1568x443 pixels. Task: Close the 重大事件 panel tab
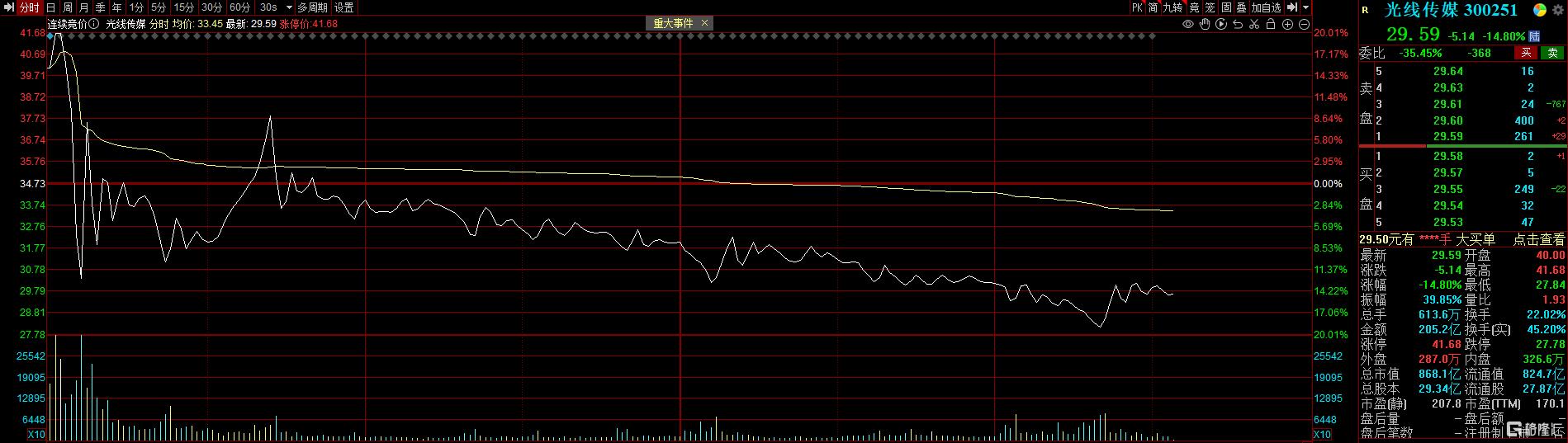(704, 23)
